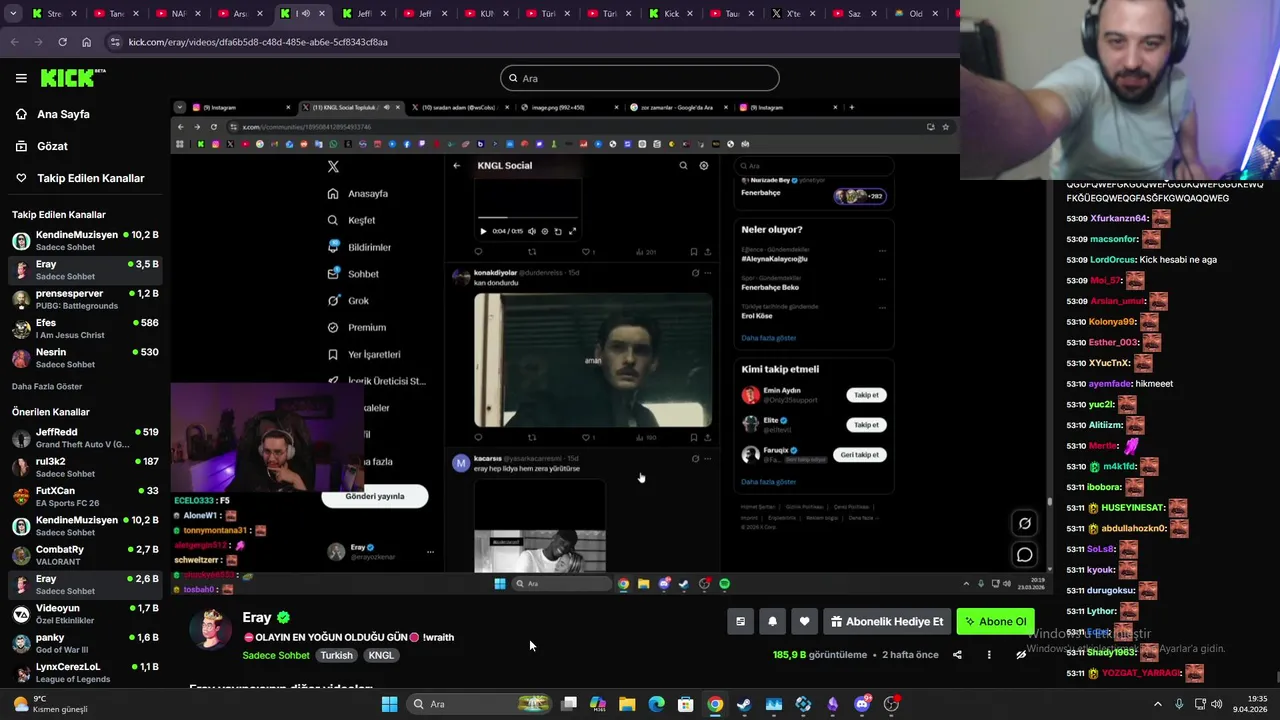Click the green Abone Ol button
1280x720 pixels.
[x=995, y=622]
